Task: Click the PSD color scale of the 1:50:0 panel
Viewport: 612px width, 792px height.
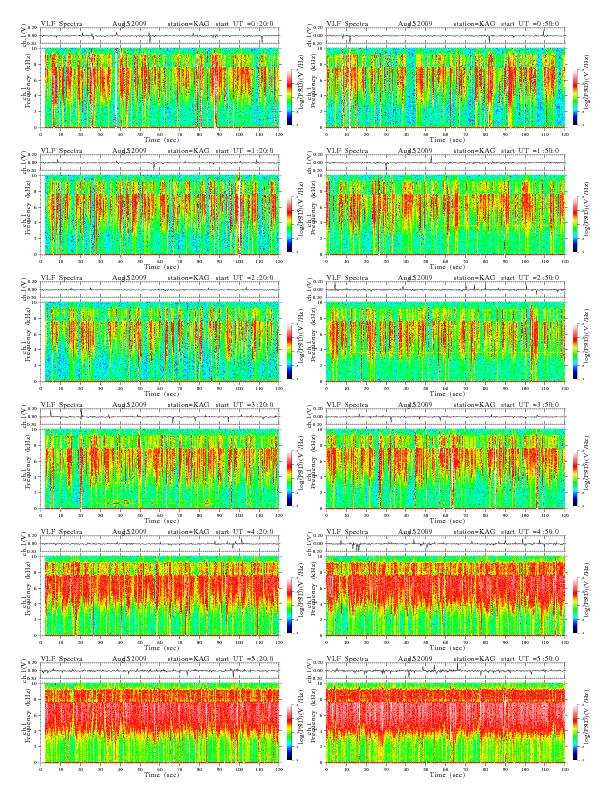Action: [x=575, y=224]
